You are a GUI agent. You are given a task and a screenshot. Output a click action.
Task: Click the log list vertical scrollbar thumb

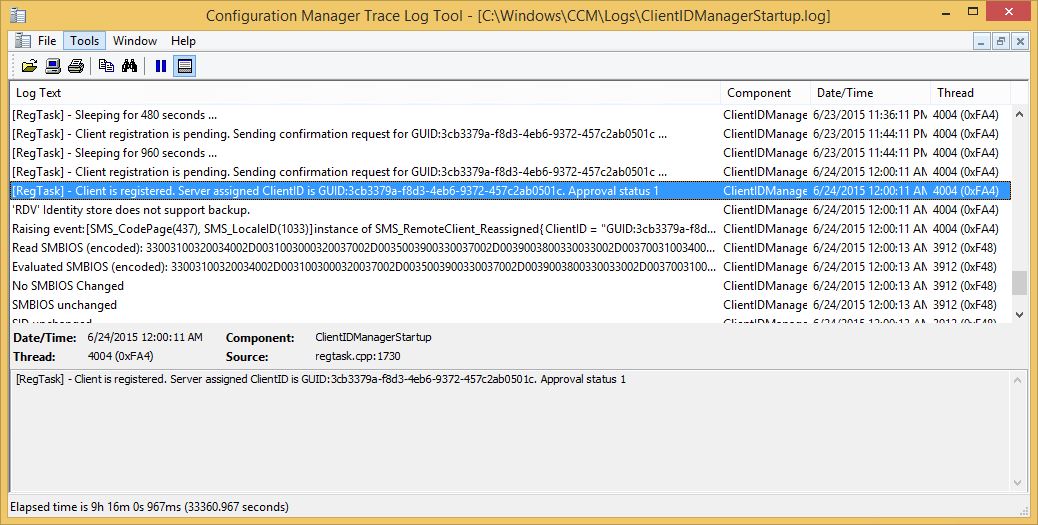pyautogui.click(x=1019, y=283)
